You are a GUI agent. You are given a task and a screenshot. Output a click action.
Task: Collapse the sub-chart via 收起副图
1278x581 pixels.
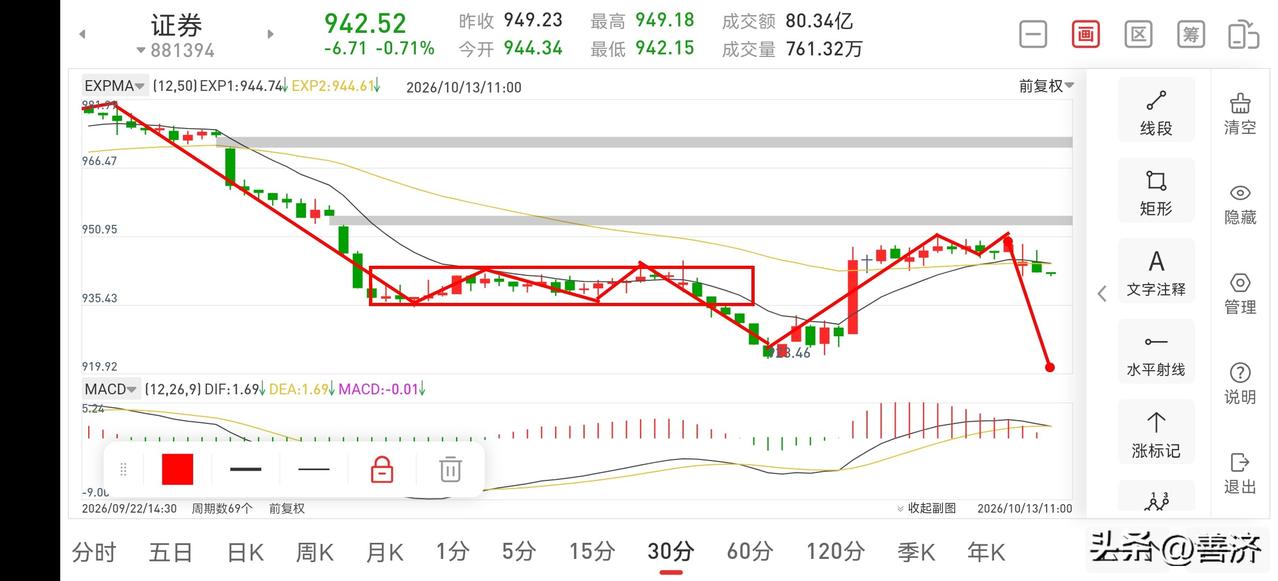click(x=926, y=508)
